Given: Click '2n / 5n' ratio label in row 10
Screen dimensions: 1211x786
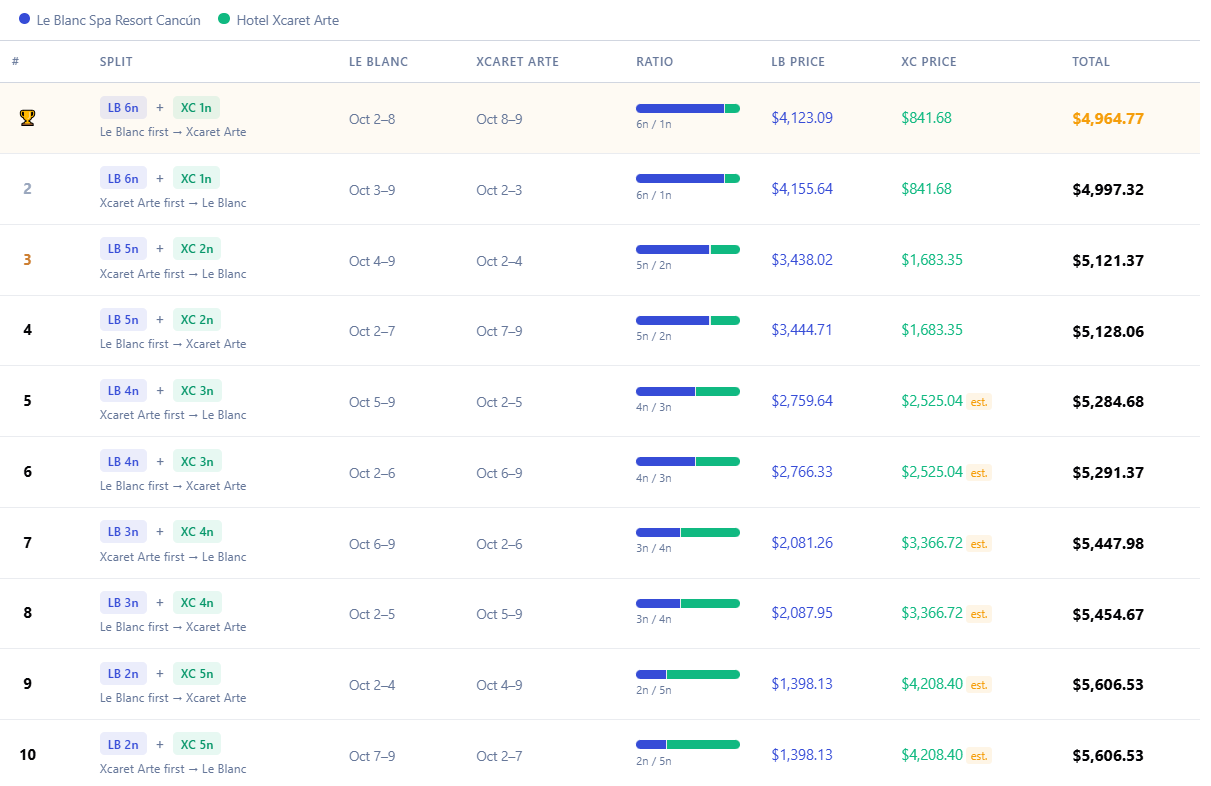Looking at the screenshot, I should 654,761.
